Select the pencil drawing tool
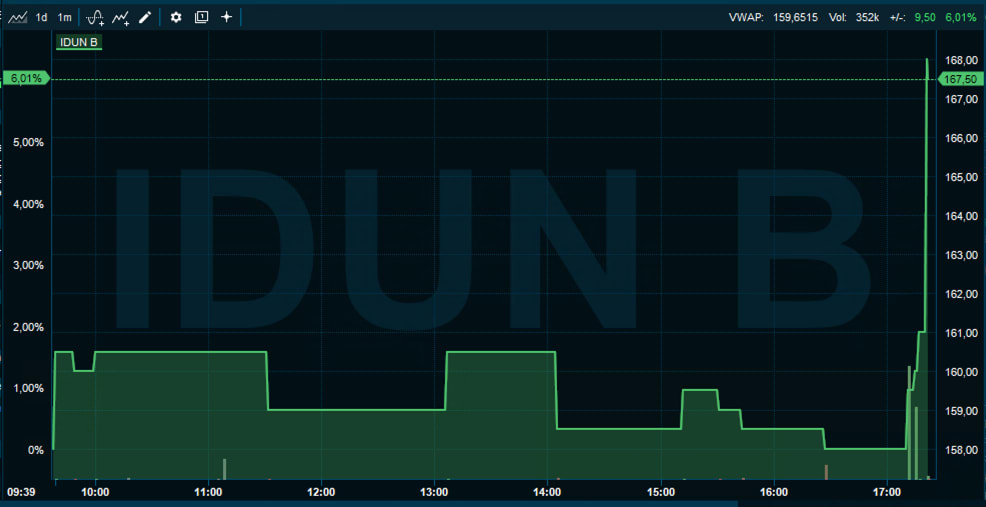The height and width of the screenshot is (507, 986). tap(145, 17)
